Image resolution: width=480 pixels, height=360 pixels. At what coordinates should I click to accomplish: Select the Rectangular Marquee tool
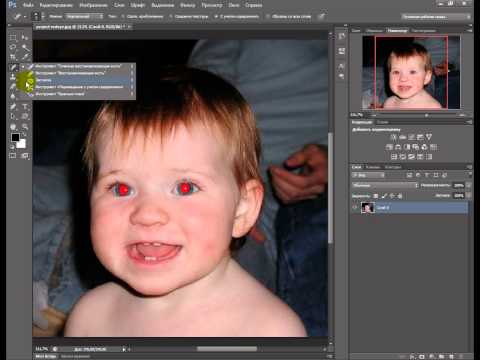click(x=13, y=37)
